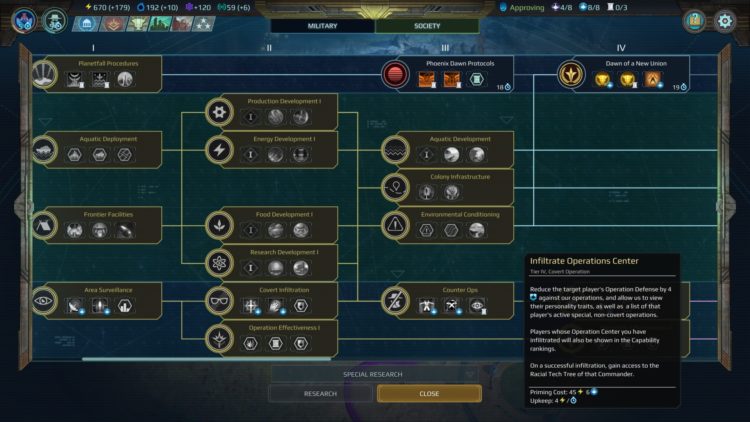750x422 pixels.
Task: Click the Environmental Conditioning warning icon
Action: pyautogui.click(x=395, y=225)
